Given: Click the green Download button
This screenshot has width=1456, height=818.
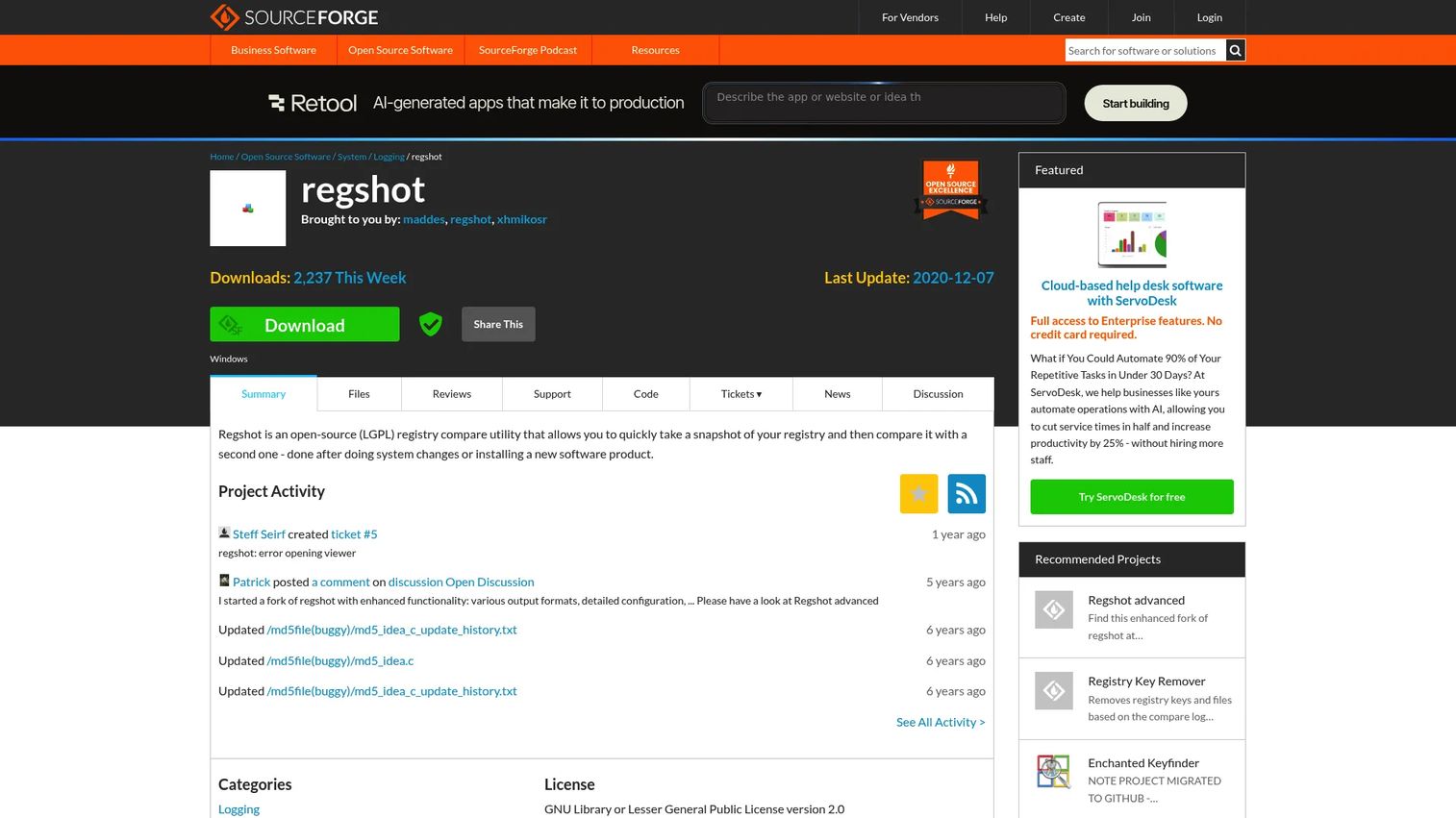Looking at the screenshot, I should pyautogui.click(x=305, y=325).
